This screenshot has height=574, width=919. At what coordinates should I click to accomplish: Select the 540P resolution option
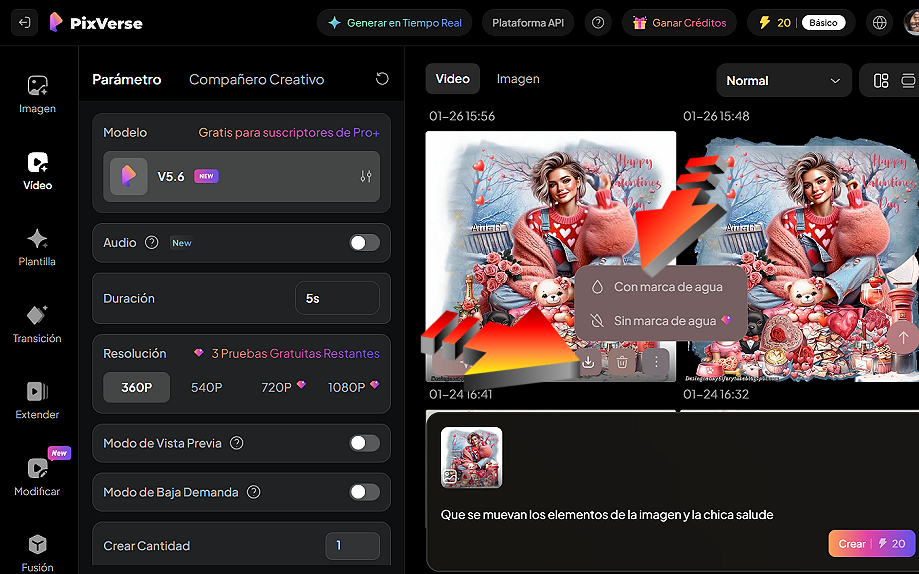tap(207, 387)
